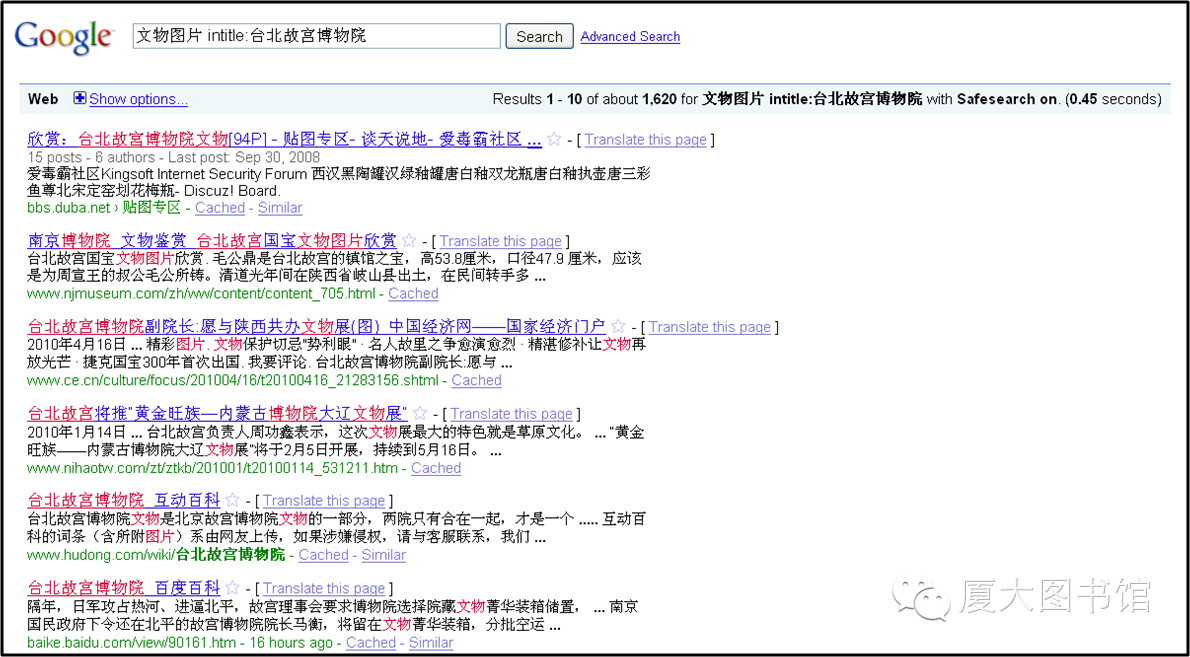Translate the 黄金旺族 result page
This screenshot has width=1190, height=657.
pos(512,413)
